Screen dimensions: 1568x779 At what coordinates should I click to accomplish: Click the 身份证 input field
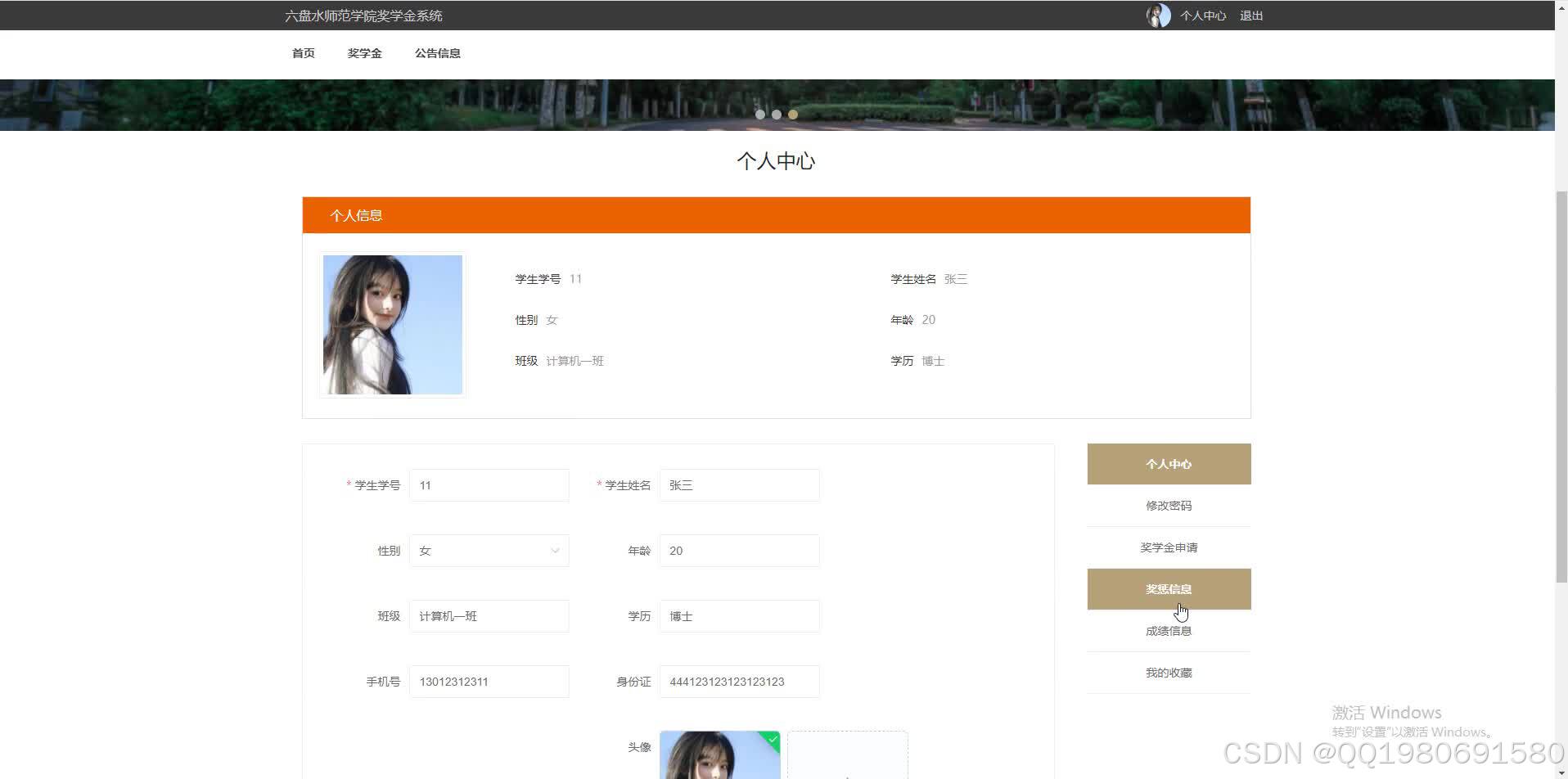tap(740, 682)
